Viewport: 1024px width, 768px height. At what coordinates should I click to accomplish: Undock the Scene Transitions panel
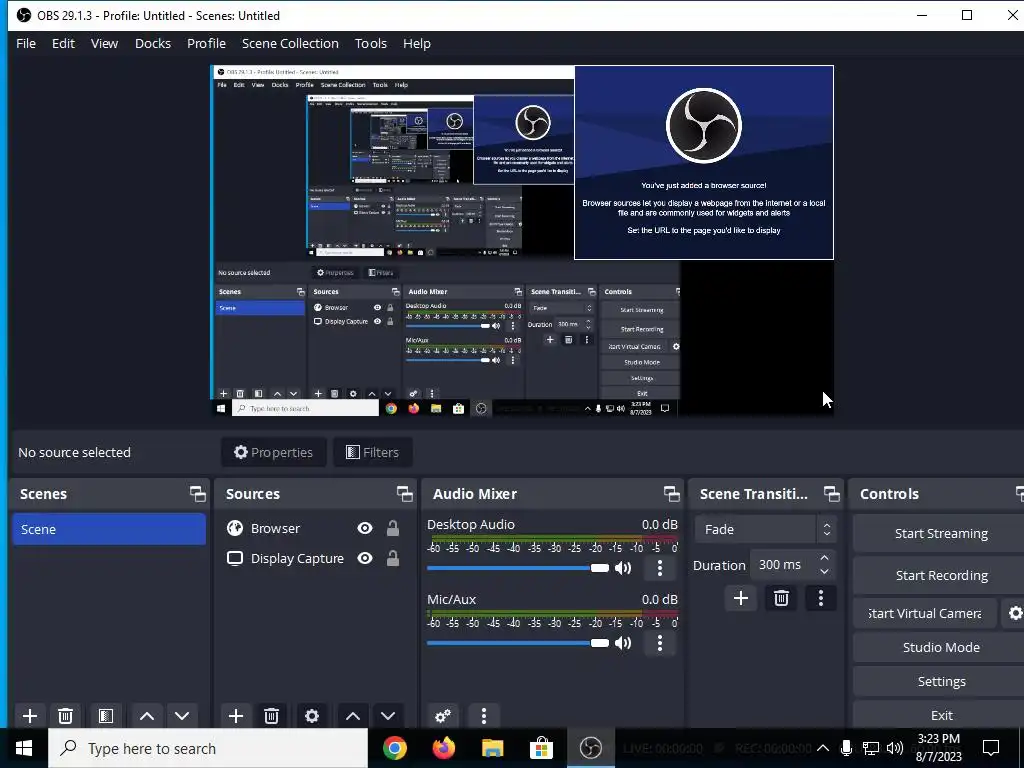[x=831, y=494]
